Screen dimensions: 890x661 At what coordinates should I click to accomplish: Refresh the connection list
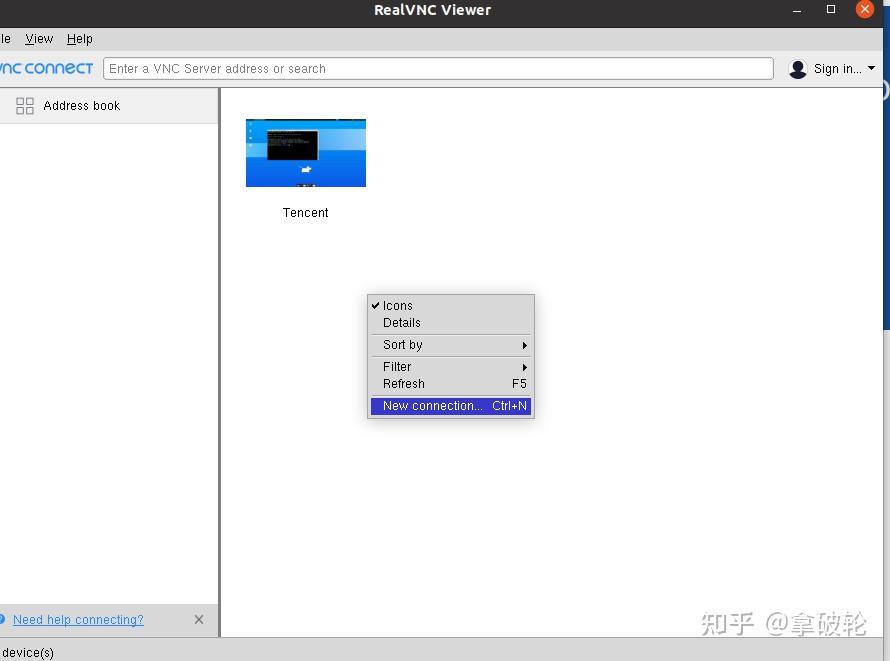tap(403, 383)
